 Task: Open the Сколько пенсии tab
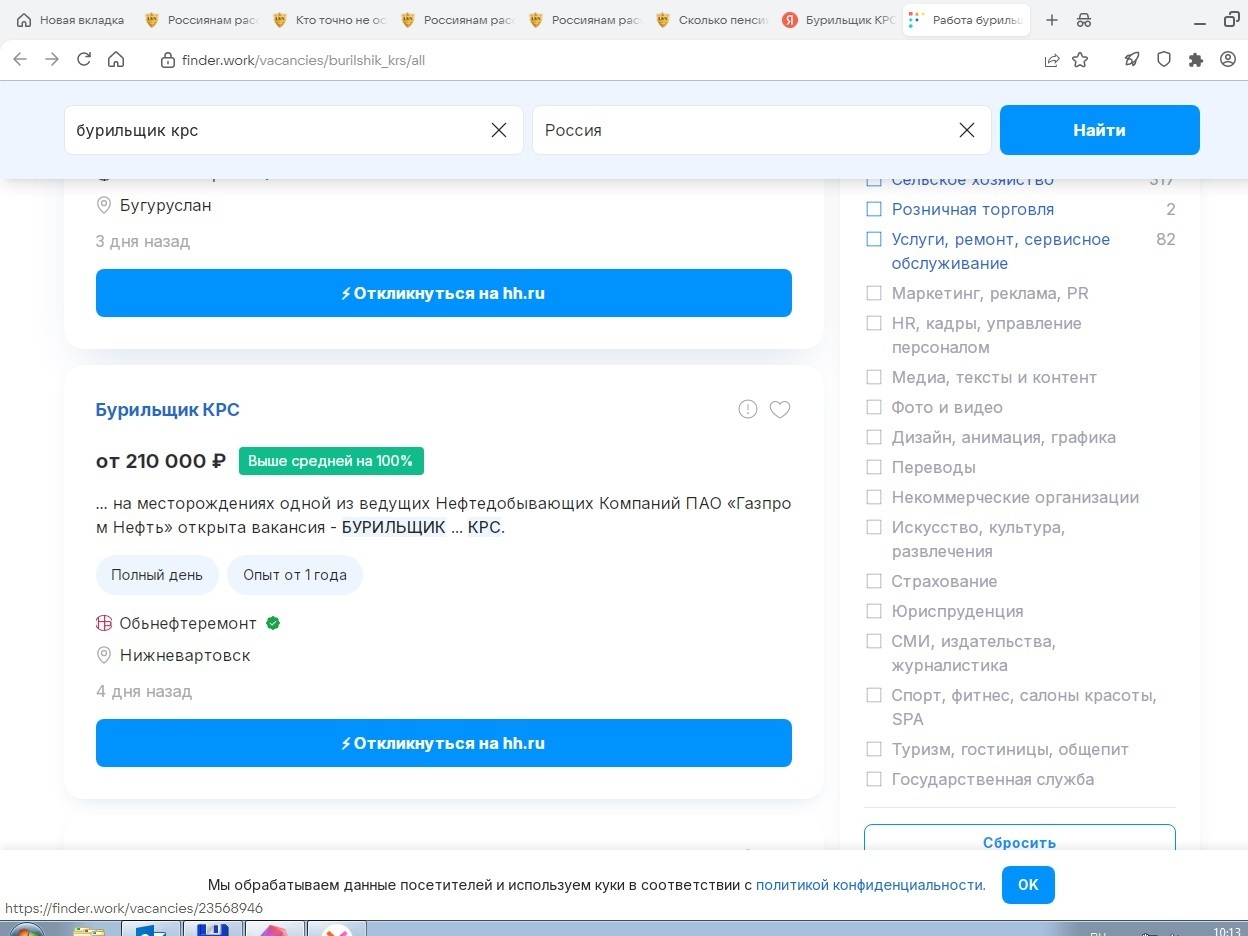(x=711, y=20)
